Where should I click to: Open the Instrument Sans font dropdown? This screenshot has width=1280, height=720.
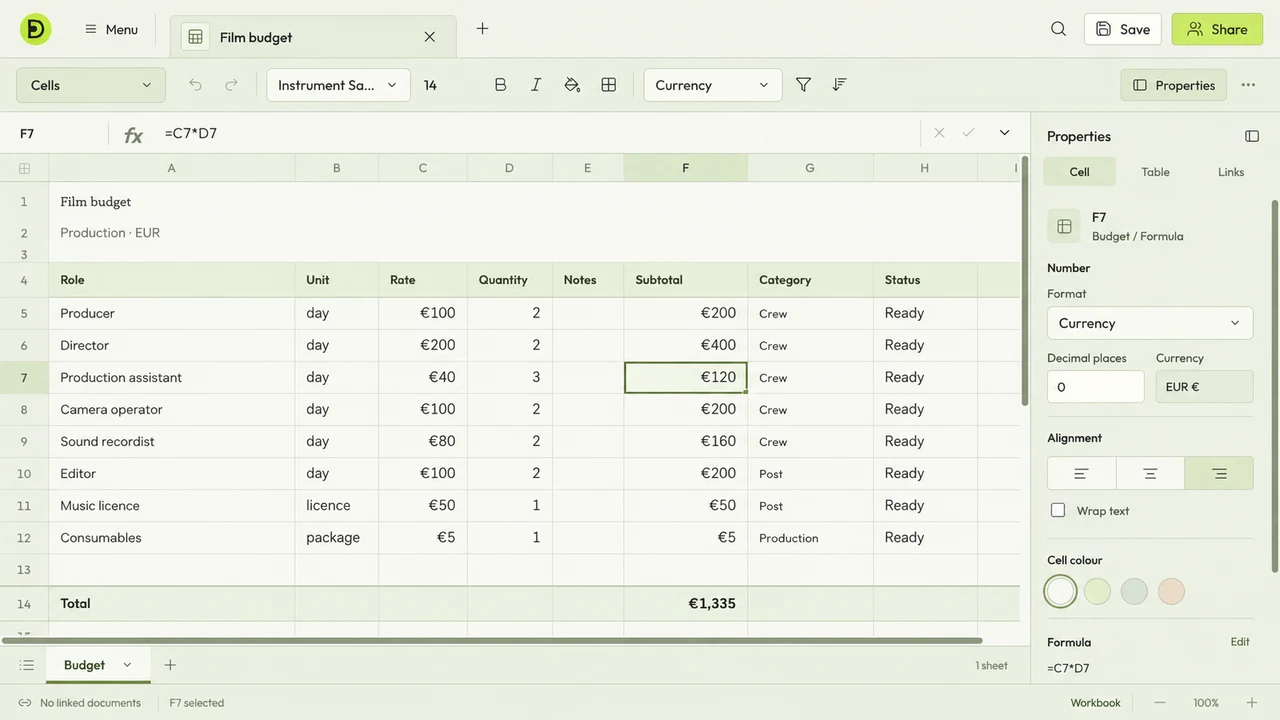point(338,85)
